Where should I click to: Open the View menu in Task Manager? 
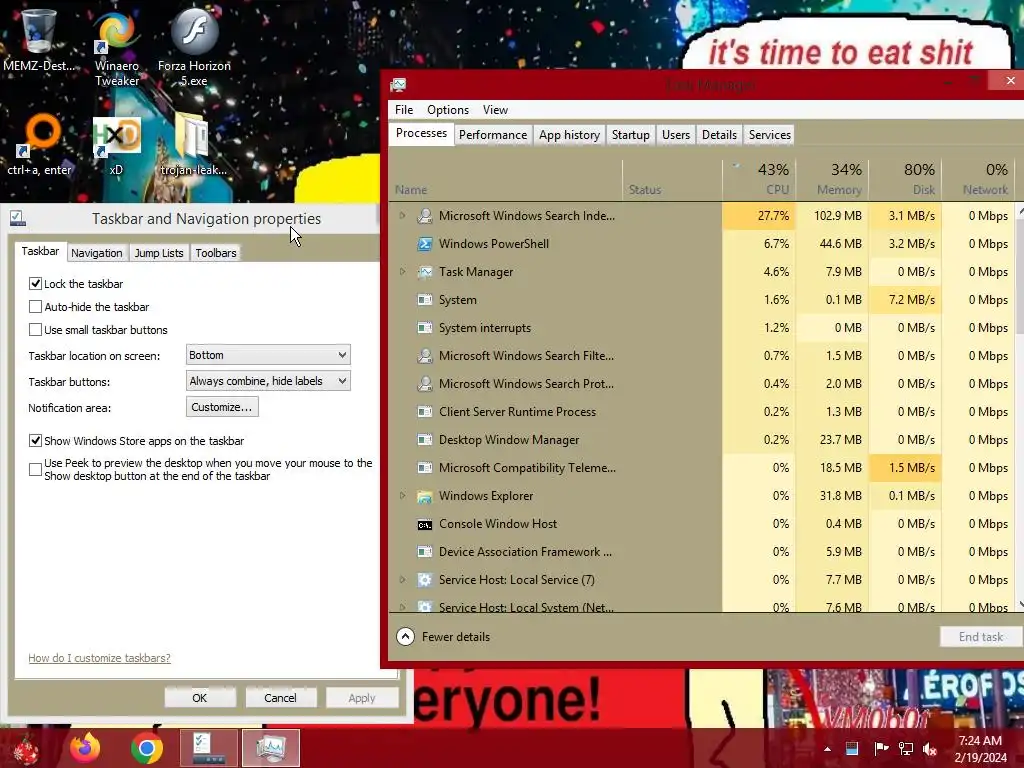pos(495,110)
